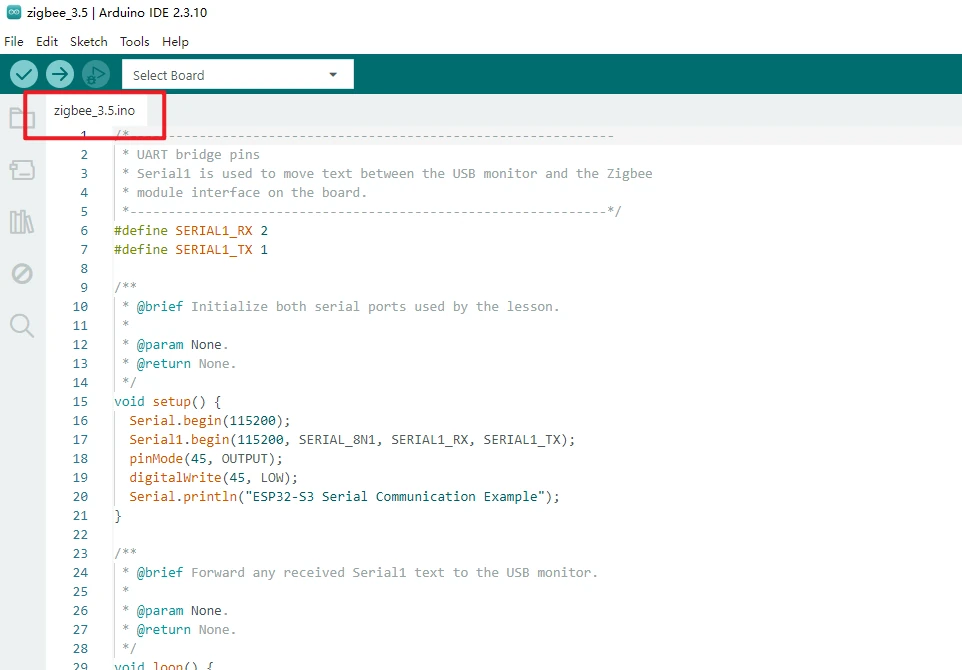Open the Search sidebar magnifier icon
962x670 pixels.
click(22, 325)
